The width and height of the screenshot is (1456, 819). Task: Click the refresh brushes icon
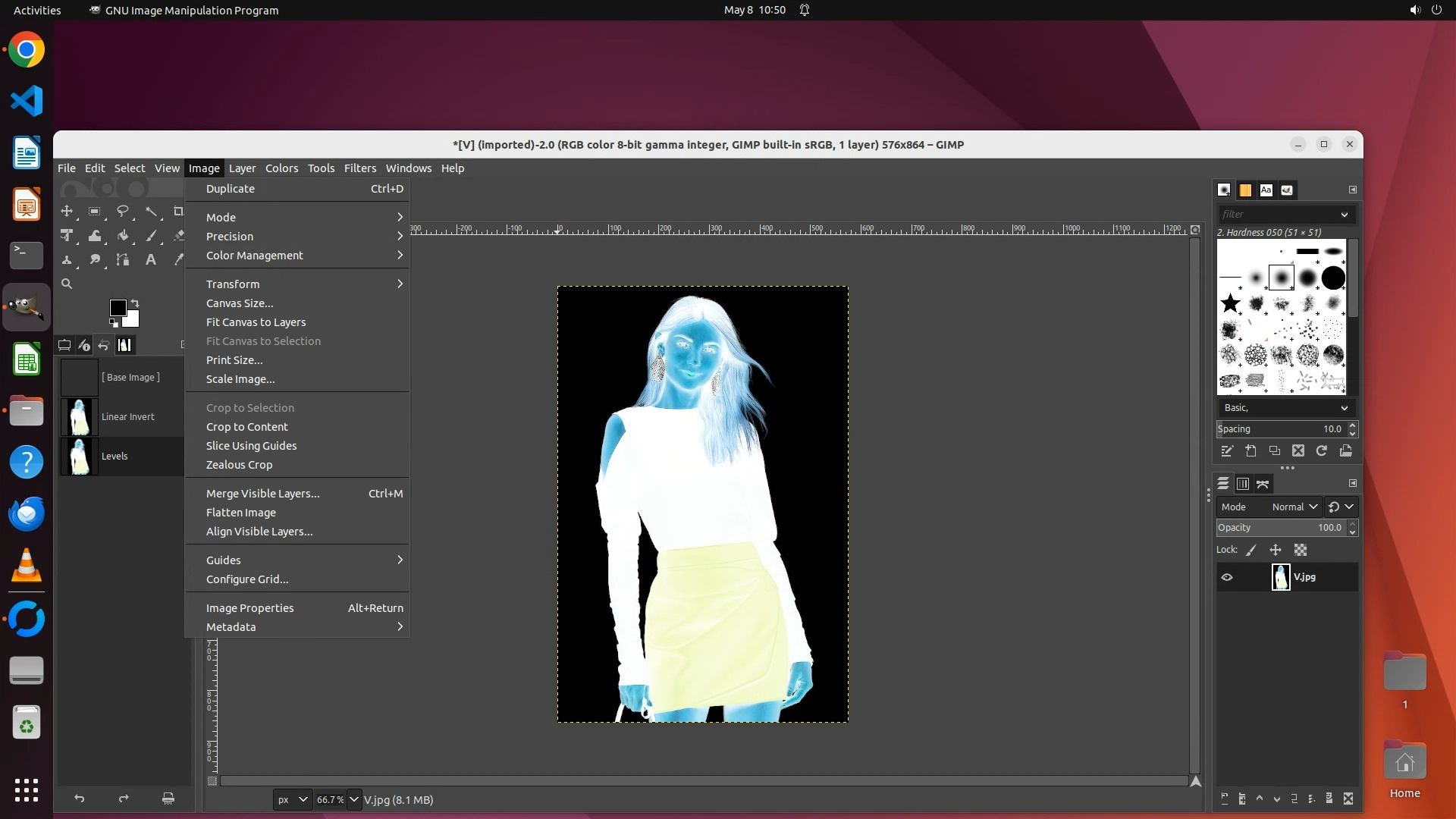click(x=1322, y=451)
